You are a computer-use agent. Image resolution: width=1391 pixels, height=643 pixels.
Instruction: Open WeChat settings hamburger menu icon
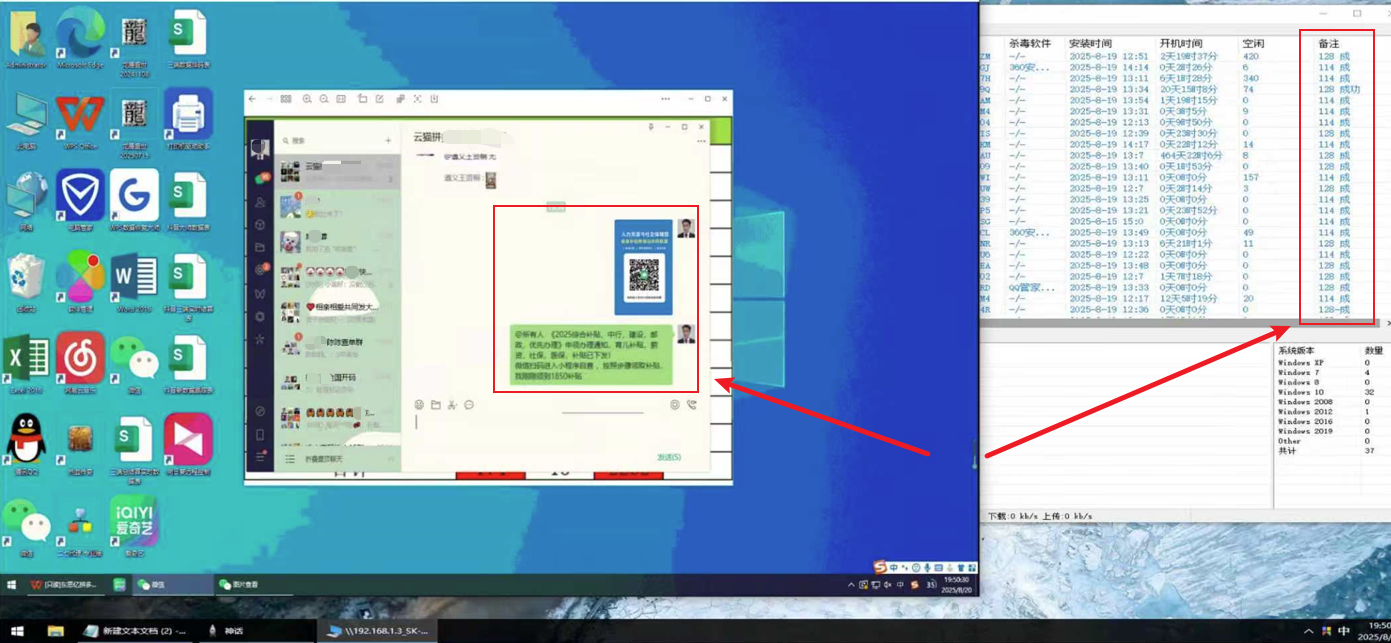tap(260, 456)
